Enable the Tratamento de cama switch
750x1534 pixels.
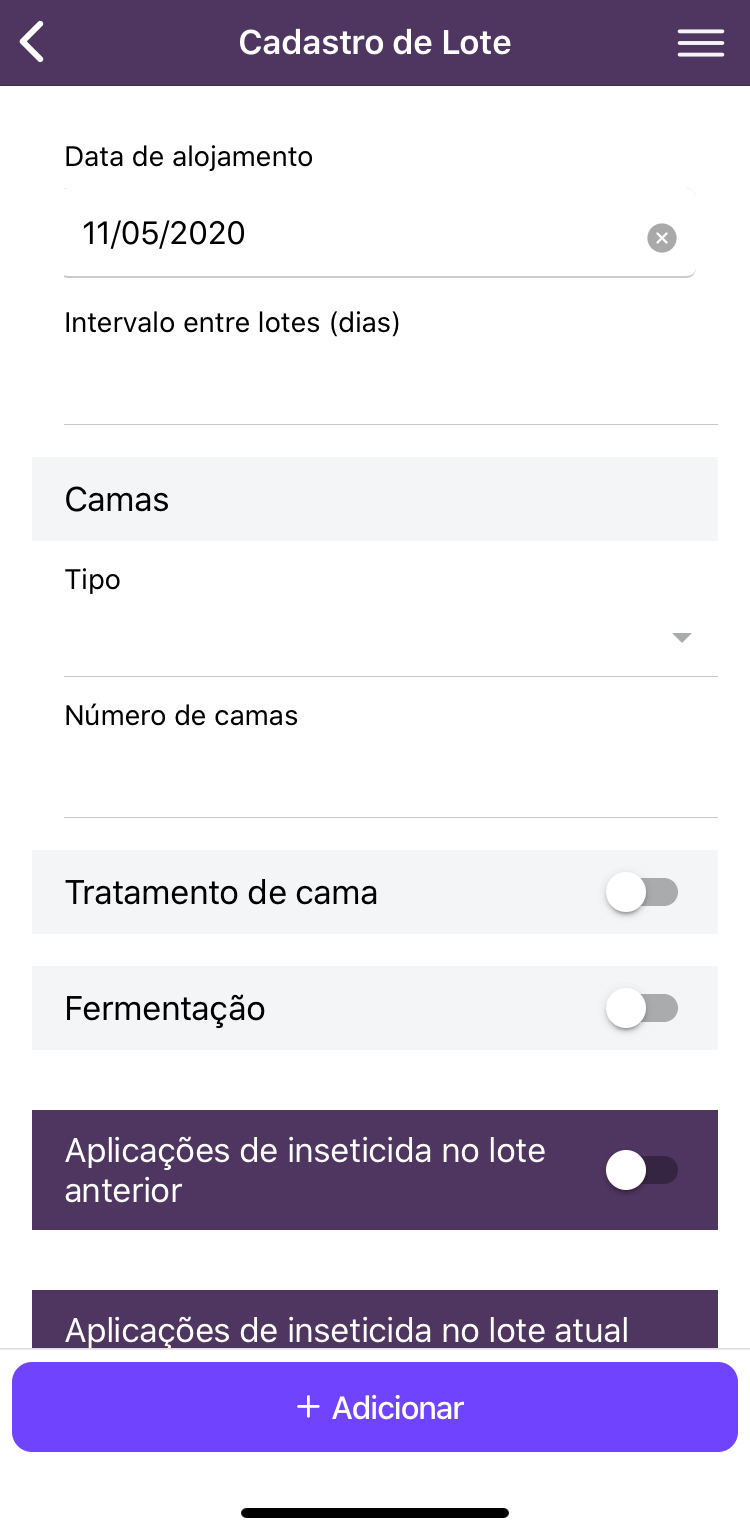641,892
